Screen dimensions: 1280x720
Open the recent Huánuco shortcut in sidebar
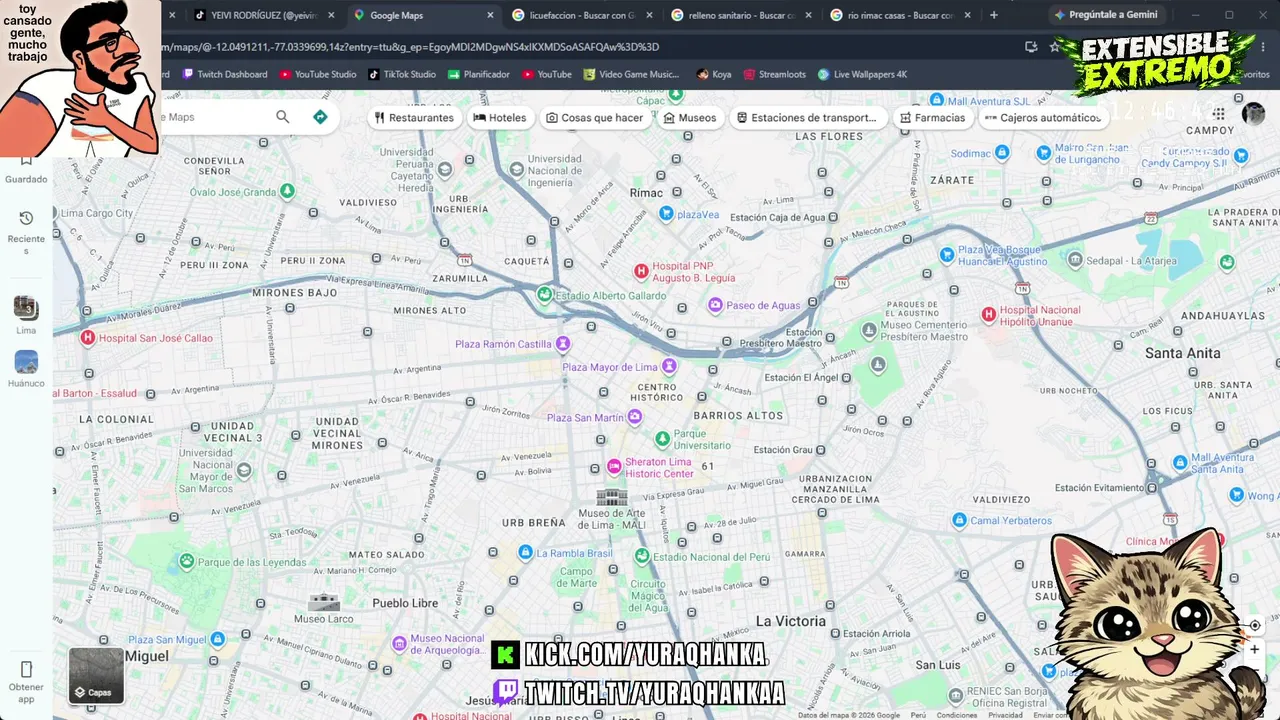pos(26,368)
